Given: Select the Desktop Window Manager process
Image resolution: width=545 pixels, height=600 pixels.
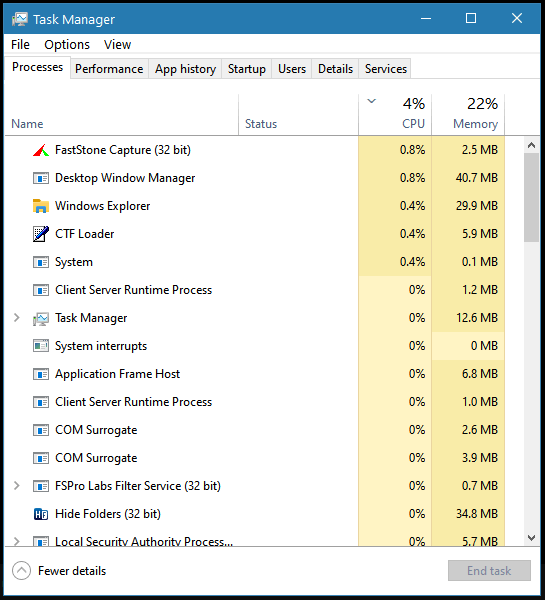Looking at the screenshot, I should tap(255, 178).
